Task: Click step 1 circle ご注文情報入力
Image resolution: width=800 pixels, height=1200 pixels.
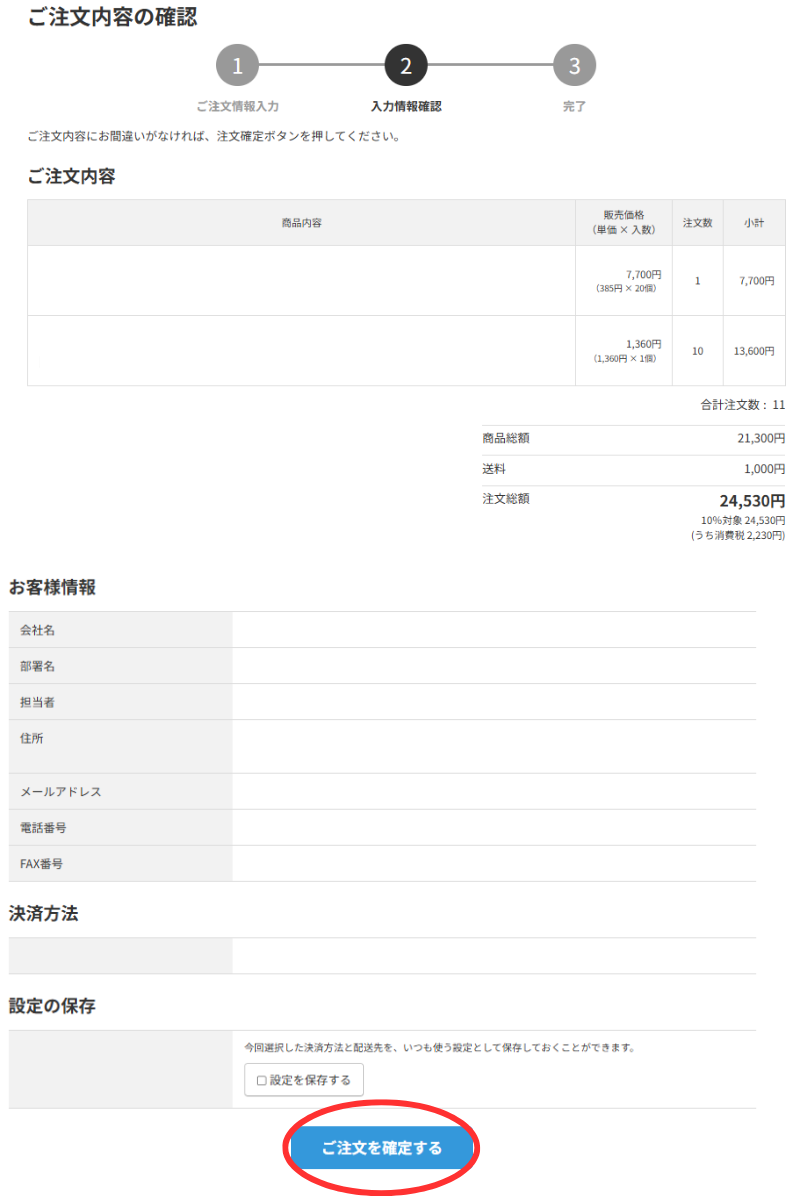Action: coord(237,65)
